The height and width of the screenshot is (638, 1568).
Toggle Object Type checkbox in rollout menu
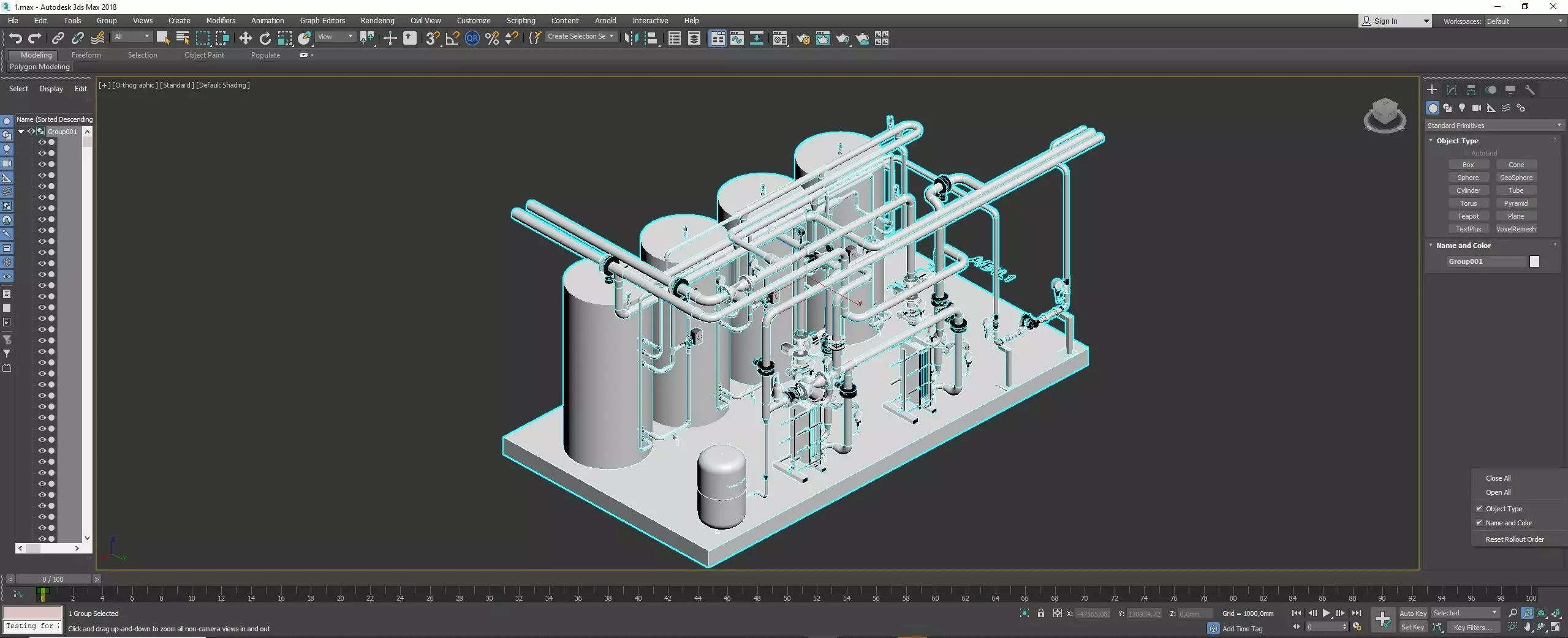pos(1479,509)
